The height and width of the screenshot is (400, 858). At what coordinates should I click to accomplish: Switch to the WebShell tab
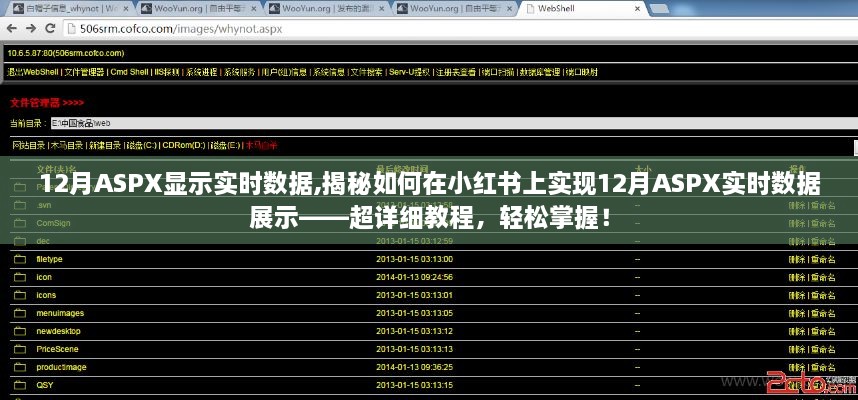(583, 9)
